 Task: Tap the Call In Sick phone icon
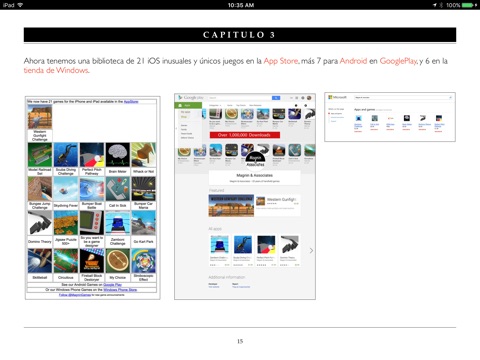tap(118, 189)
